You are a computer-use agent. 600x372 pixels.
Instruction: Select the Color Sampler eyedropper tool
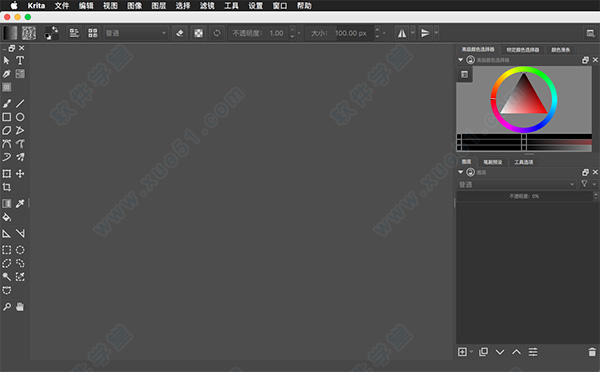[x=20, y=204]
